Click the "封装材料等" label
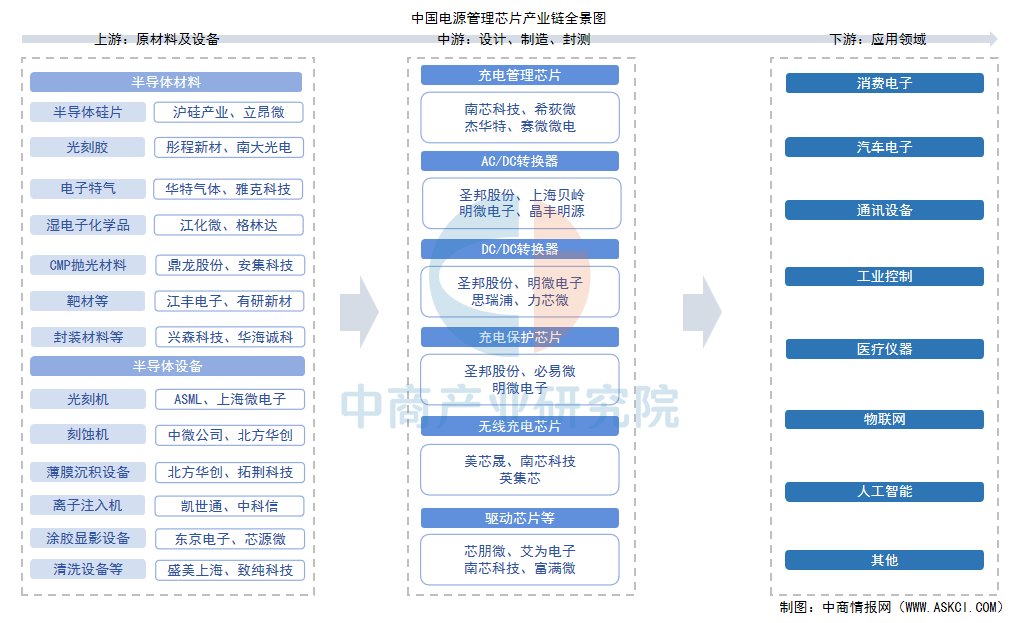Image resolution: width=1020 pixels, height=623 pixels. 88,337
